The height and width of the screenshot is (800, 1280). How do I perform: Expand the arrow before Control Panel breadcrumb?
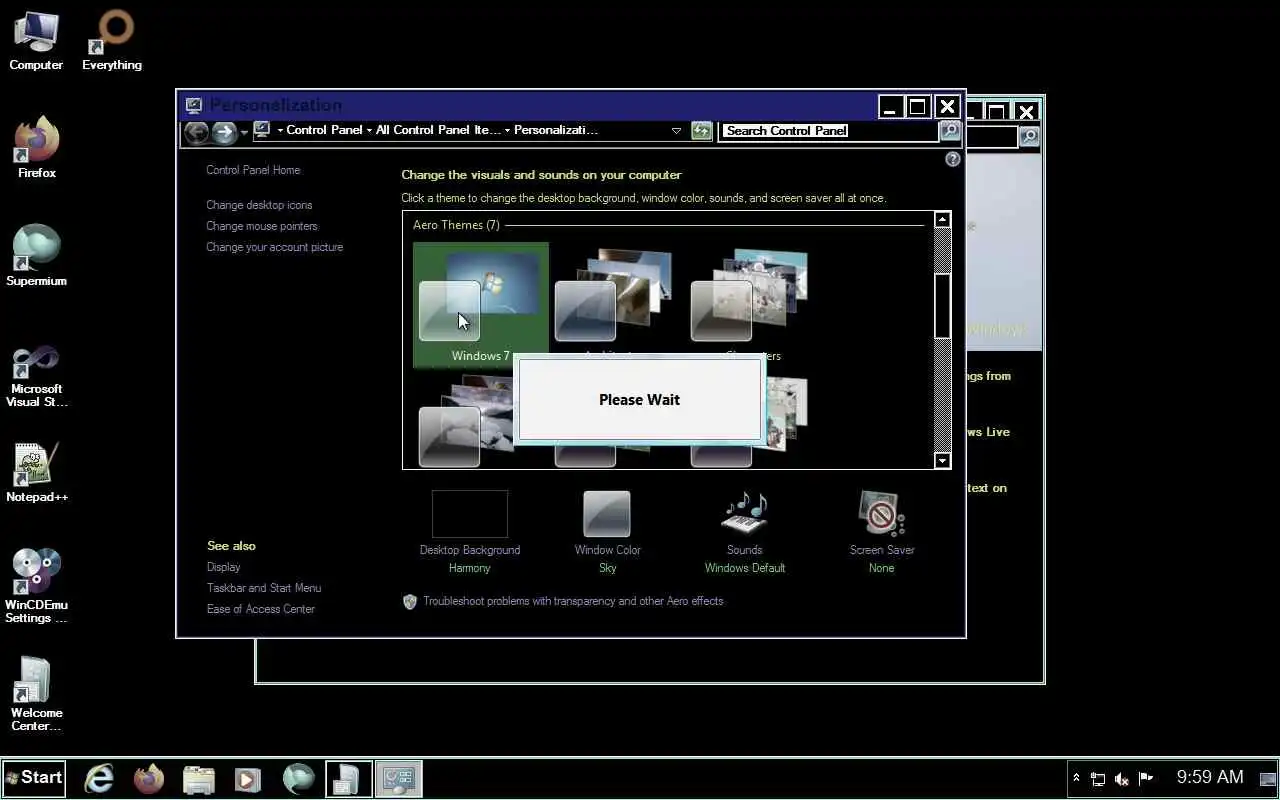280,131
